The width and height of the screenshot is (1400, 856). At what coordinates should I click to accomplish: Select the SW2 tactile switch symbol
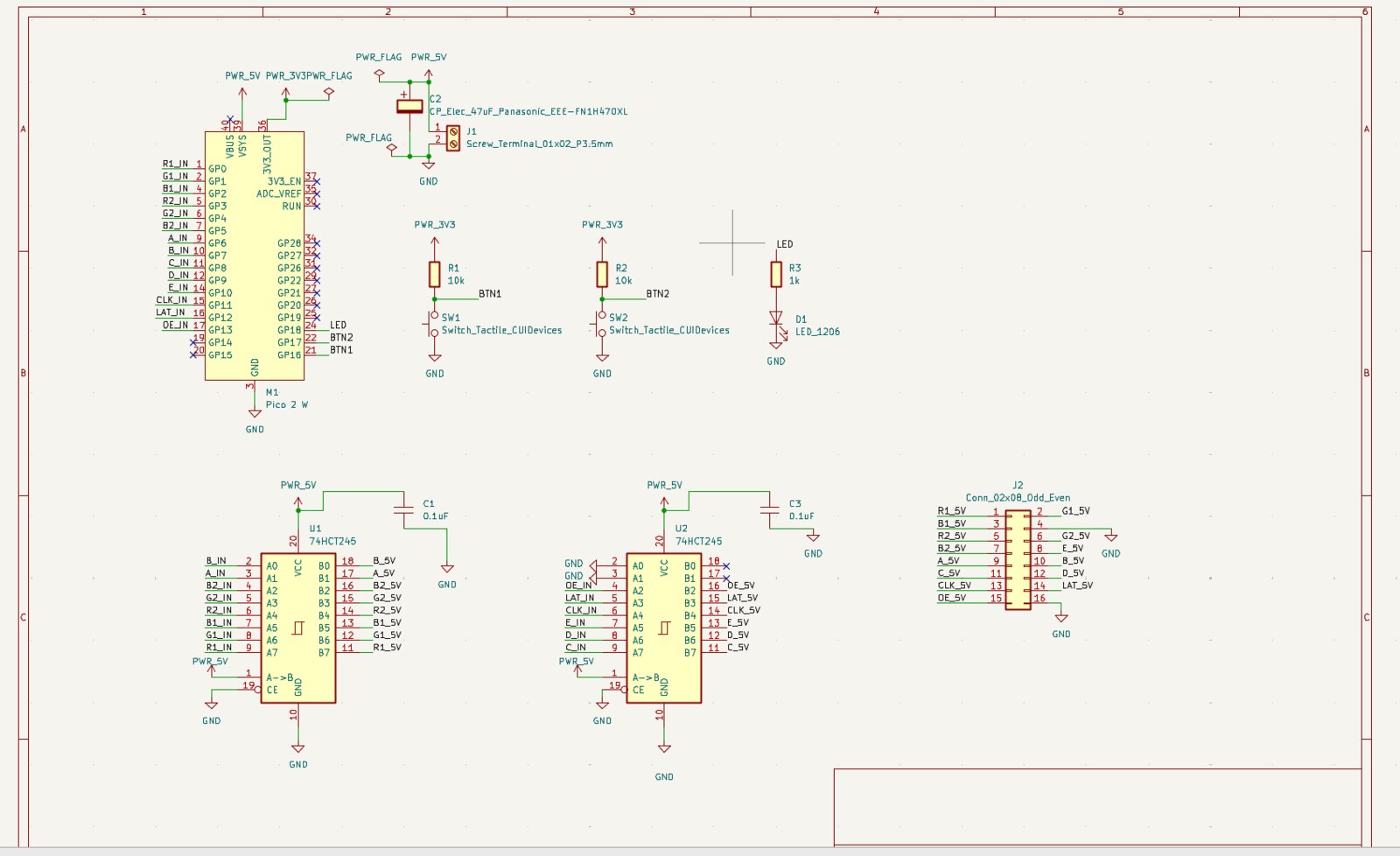coord(601,324)
